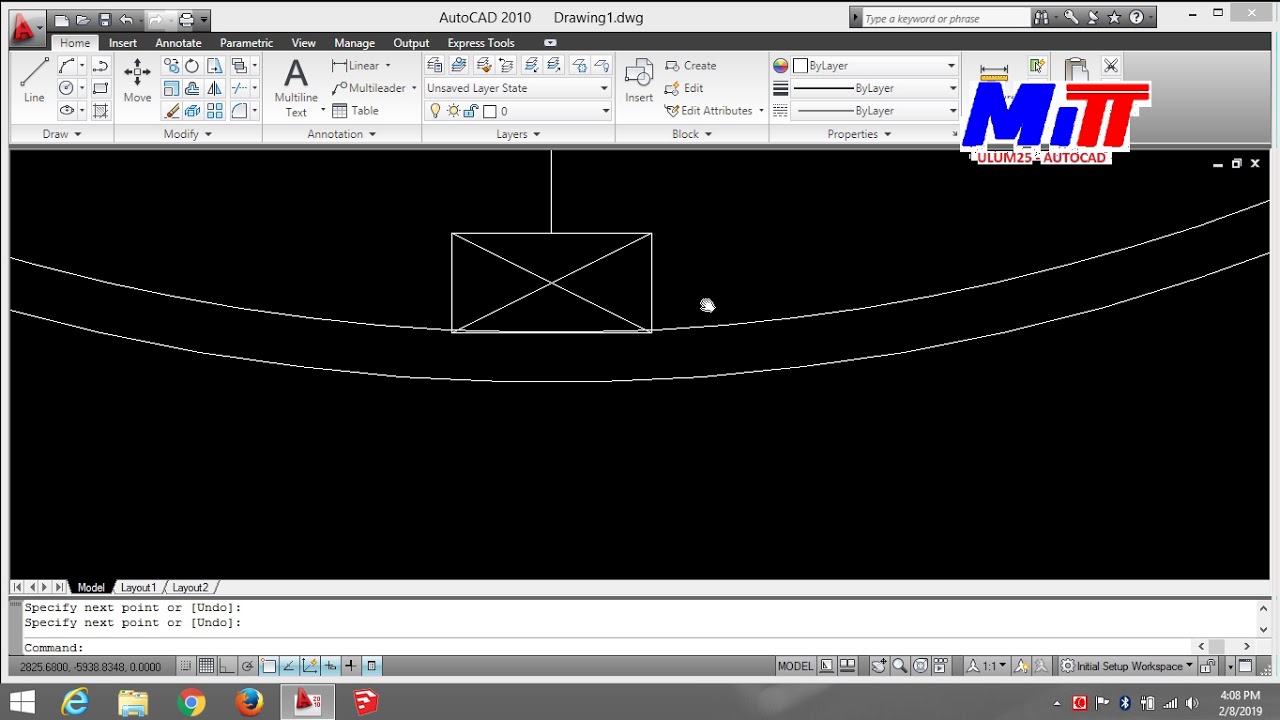Select the Move tool
1280x720 pixels.
(137, 81)
